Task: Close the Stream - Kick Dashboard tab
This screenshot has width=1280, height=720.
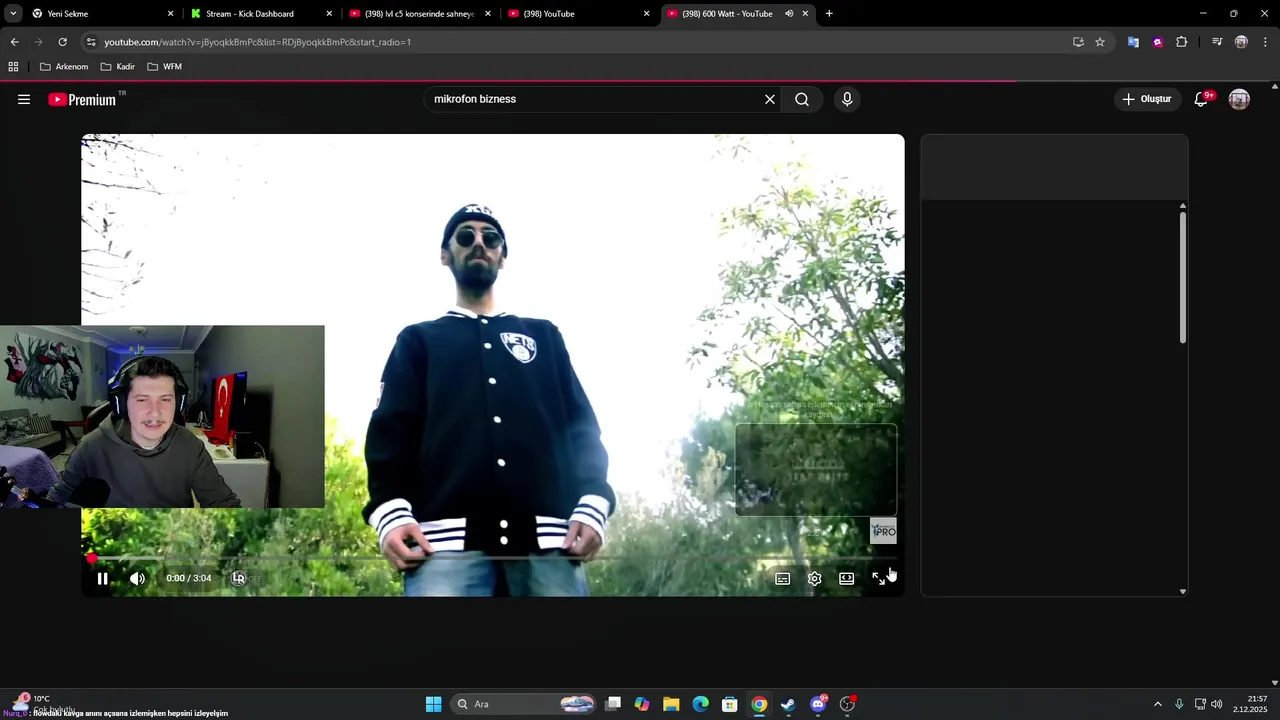Action: [x=329, y=14]
